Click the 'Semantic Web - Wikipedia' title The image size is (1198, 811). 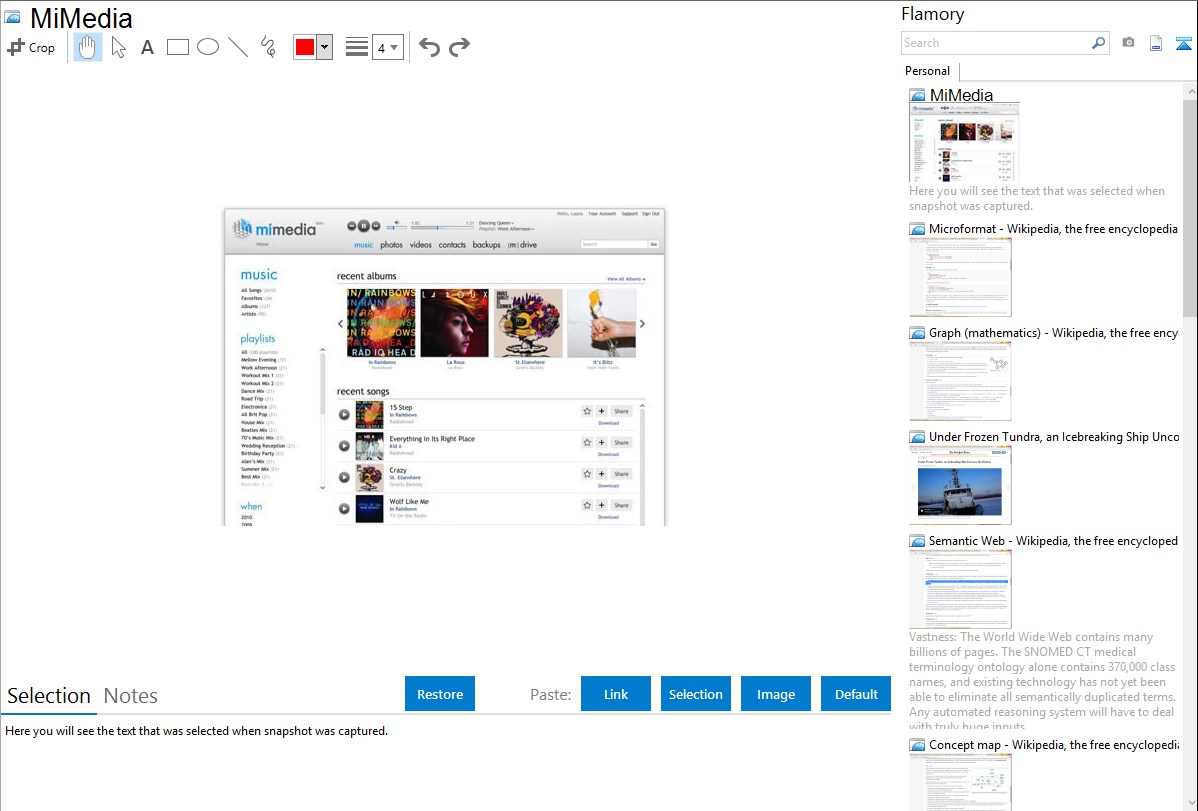click(x=1053, y=540)
